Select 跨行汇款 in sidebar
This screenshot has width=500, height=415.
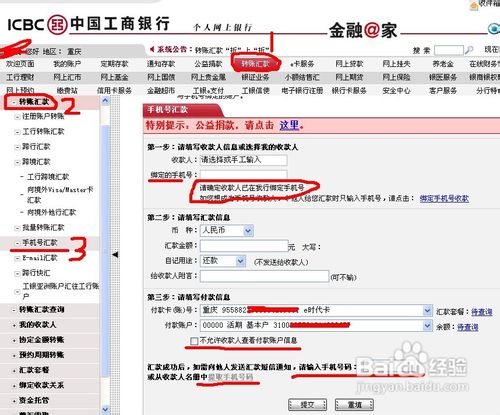coord(36,147)
